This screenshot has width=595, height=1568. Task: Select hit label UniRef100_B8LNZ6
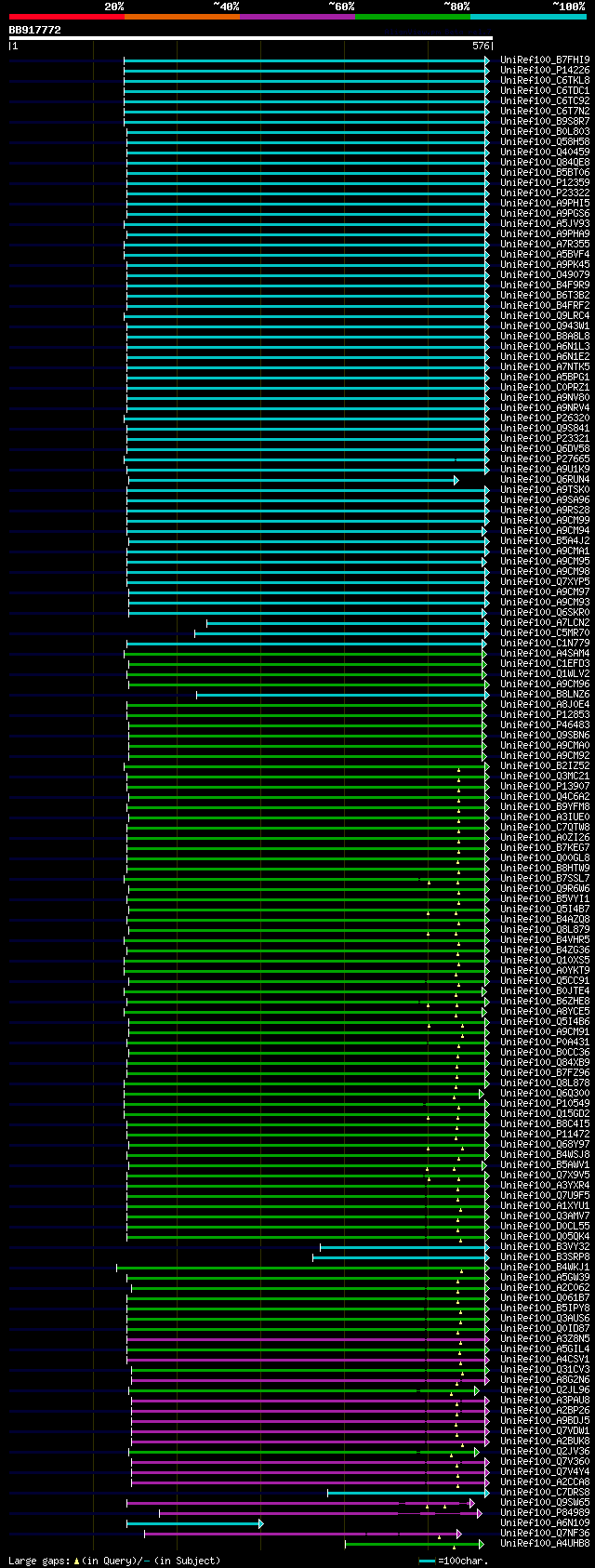[x=545, y=695]
